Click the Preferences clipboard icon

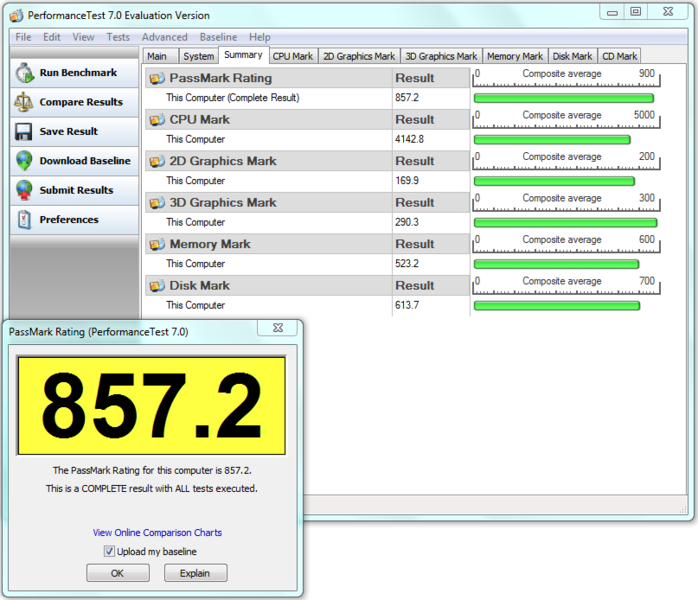pyautogui.click(x=24, y=219)
